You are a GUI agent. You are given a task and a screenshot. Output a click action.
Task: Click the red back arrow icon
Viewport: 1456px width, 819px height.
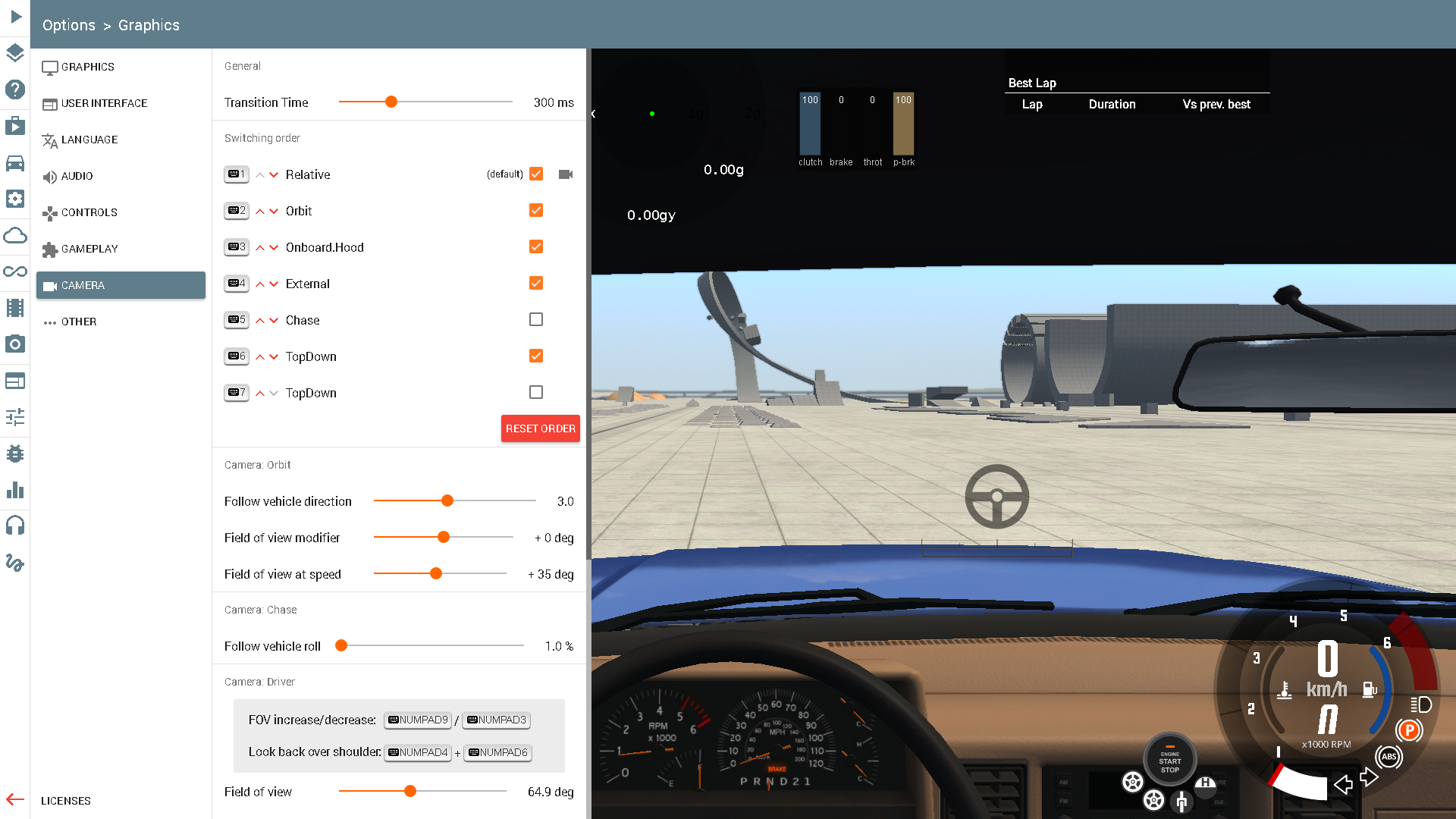click(15, 799)
